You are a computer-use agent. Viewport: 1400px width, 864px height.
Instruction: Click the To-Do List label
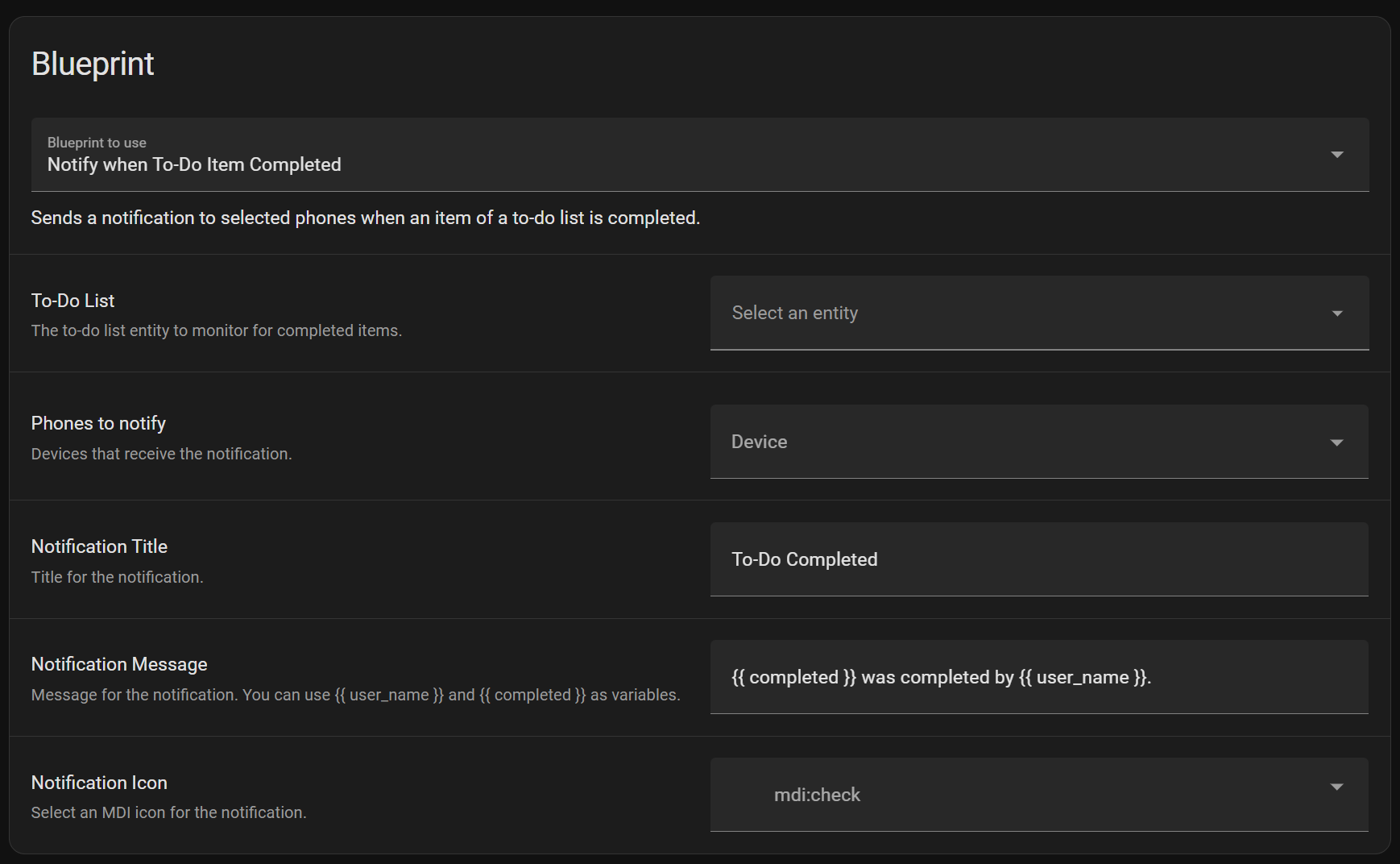click(x=72, y=301)
